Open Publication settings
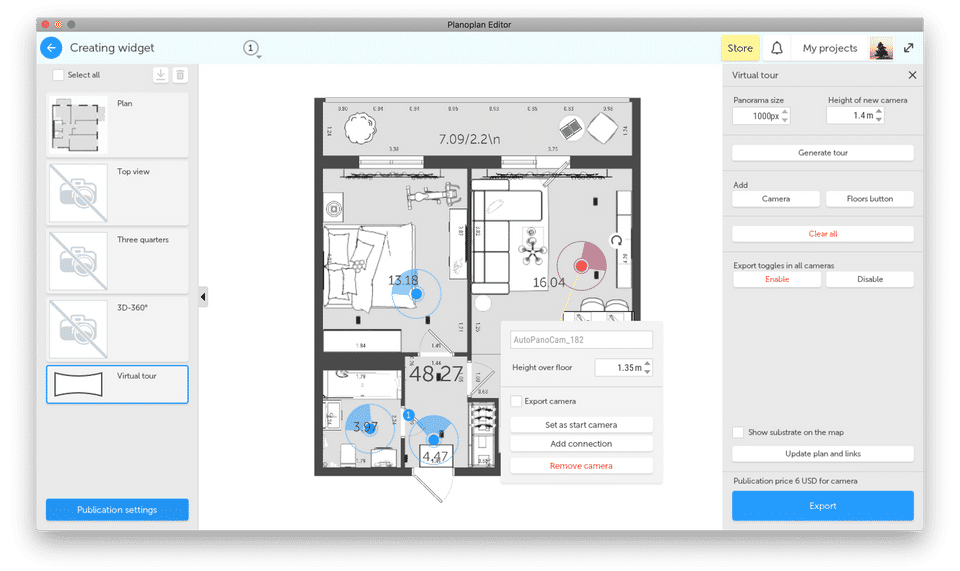960x571 pixels. (117, 509)
